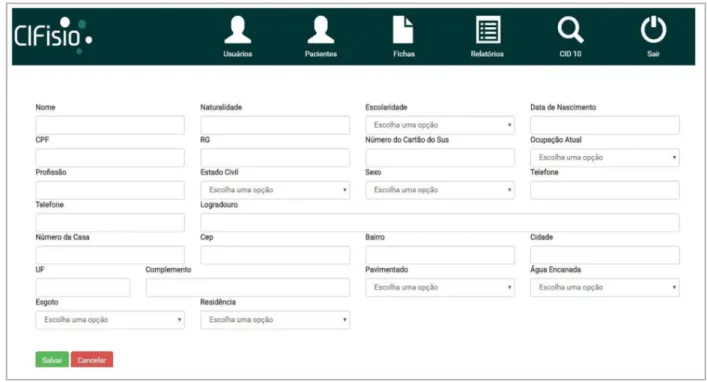
Task: Focus the Nome input field
Action: (x=110, y=125)
